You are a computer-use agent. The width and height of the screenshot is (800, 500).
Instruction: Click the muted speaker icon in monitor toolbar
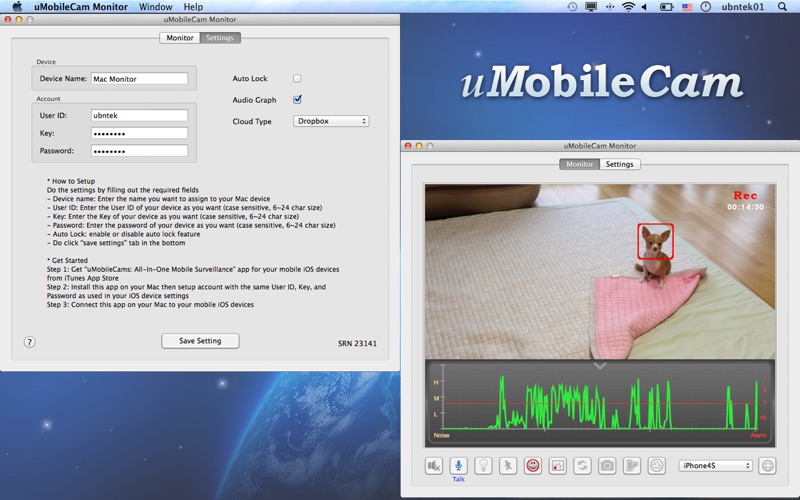[434, 465]
